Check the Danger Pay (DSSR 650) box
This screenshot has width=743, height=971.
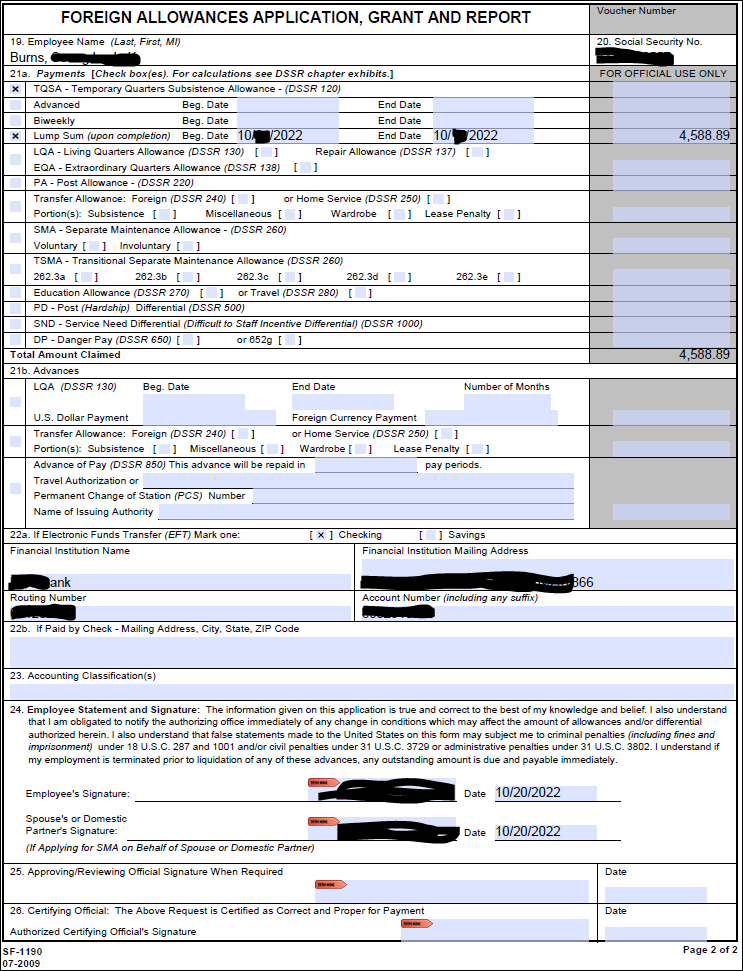[x=188, y=340]
